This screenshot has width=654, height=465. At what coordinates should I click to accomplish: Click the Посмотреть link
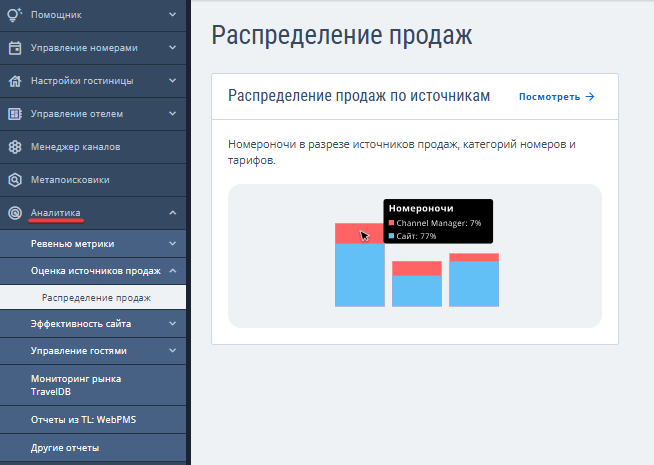point(549,97)
